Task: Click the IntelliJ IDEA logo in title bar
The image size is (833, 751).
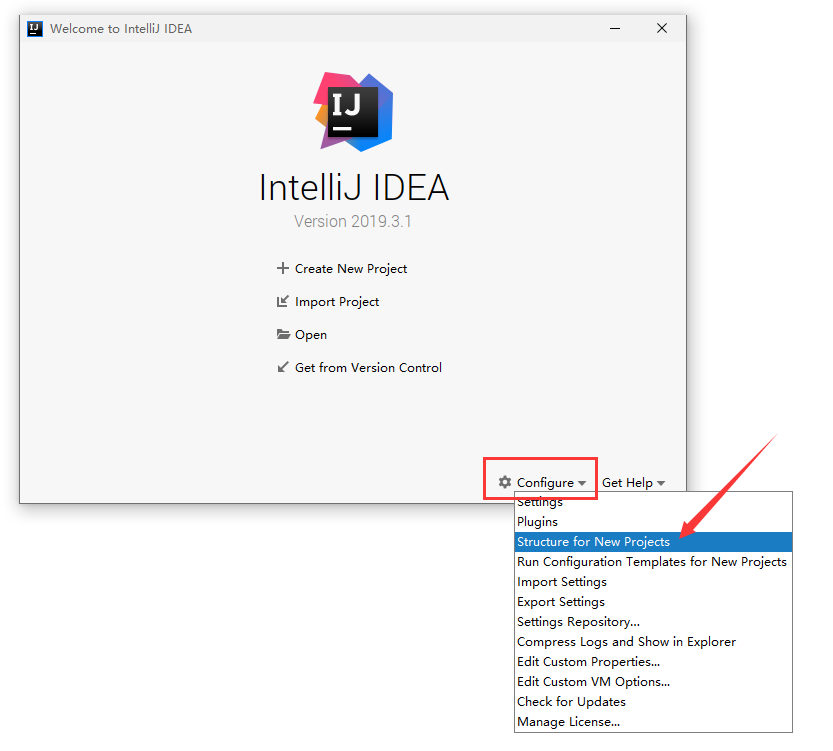Action: [x=35, y=29]
